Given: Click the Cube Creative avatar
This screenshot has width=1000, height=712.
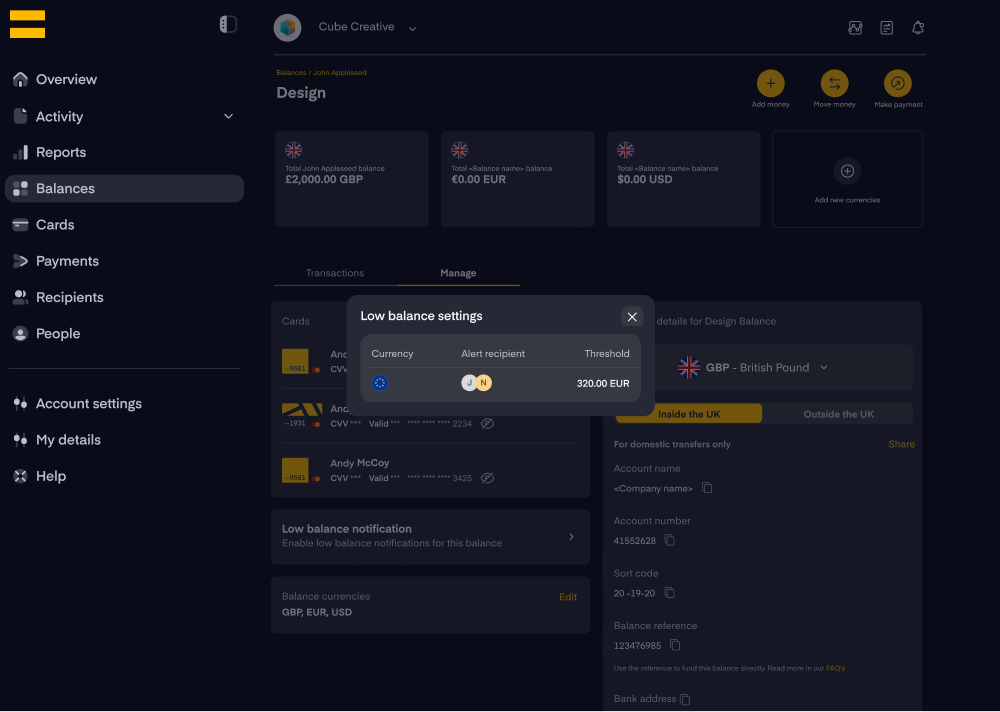Looking at the screenshot, I should [288, 27].
